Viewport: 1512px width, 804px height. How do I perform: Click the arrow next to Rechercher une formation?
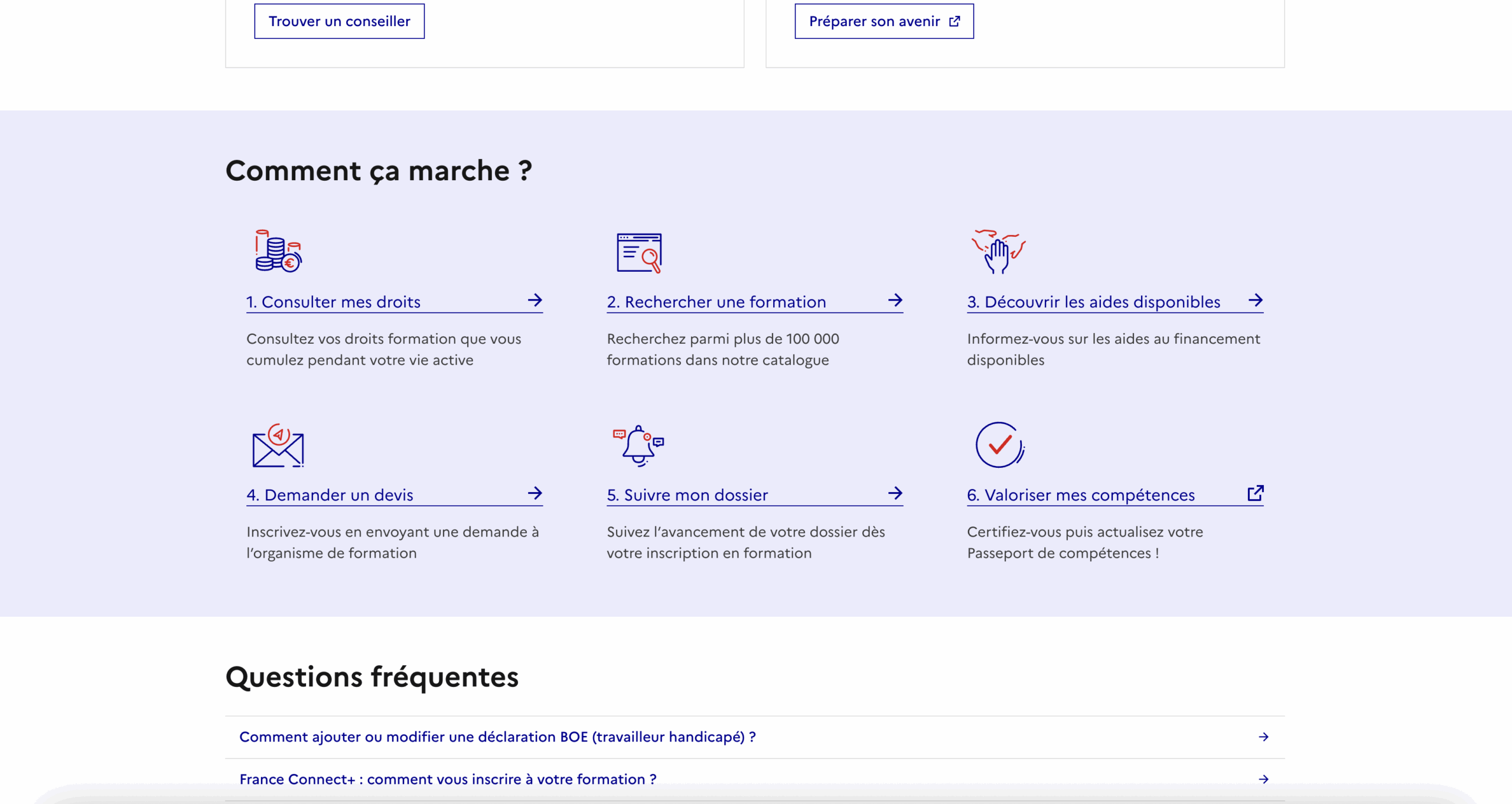click(x=895, y=301)
